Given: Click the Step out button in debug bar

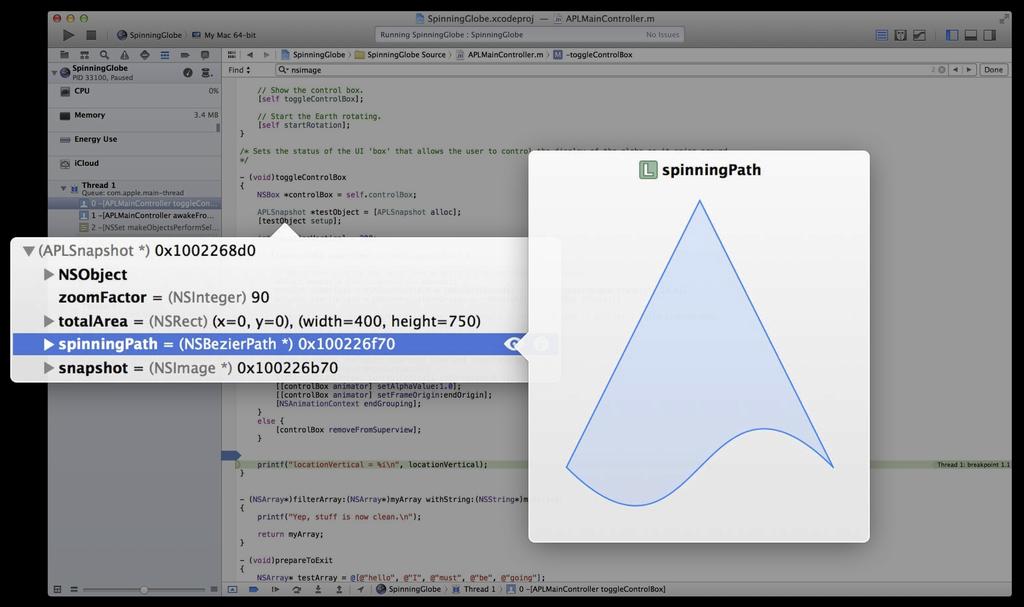Looking at the screenshot, I should point(339,589).
